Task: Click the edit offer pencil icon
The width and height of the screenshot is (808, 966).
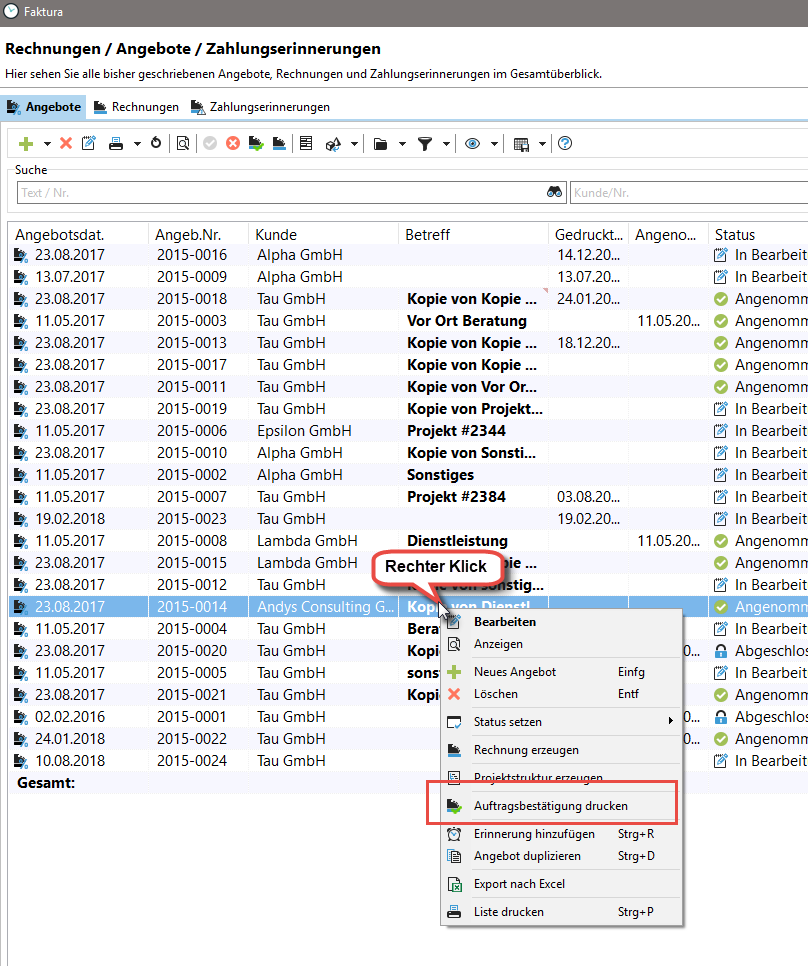Action: [x=89, y=144]
